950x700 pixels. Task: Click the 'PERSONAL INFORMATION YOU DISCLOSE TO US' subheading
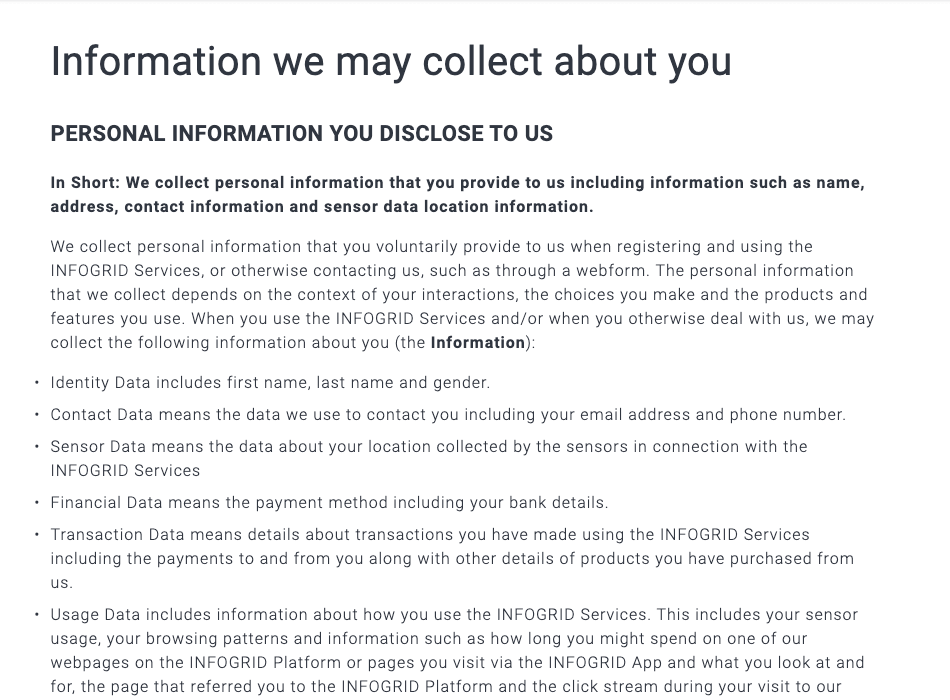click(302, 133)
